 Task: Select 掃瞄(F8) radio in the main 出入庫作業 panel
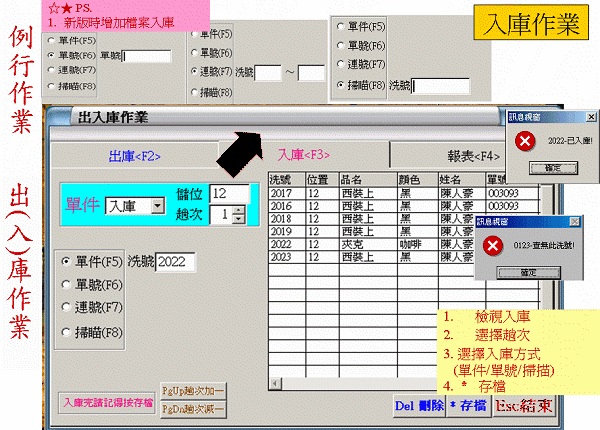coord(67,331)
